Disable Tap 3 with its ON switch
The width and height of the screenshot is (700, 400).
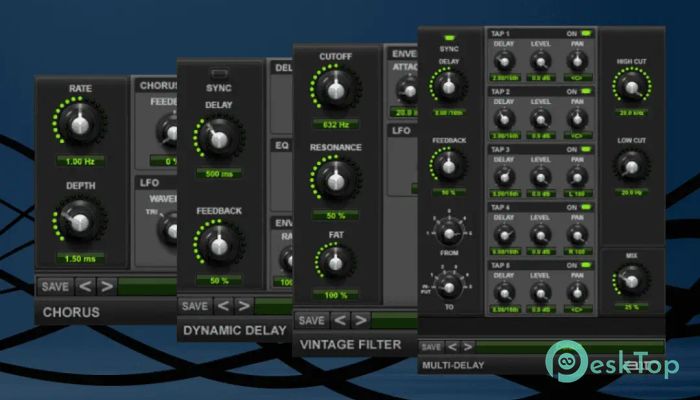pos(586,148)
